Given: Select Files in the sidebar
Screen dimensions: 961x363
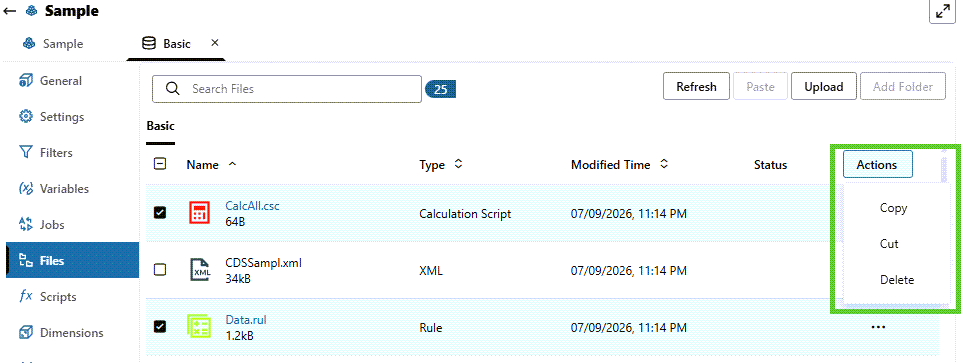Looking at the screenshot, I should point(72,261).
